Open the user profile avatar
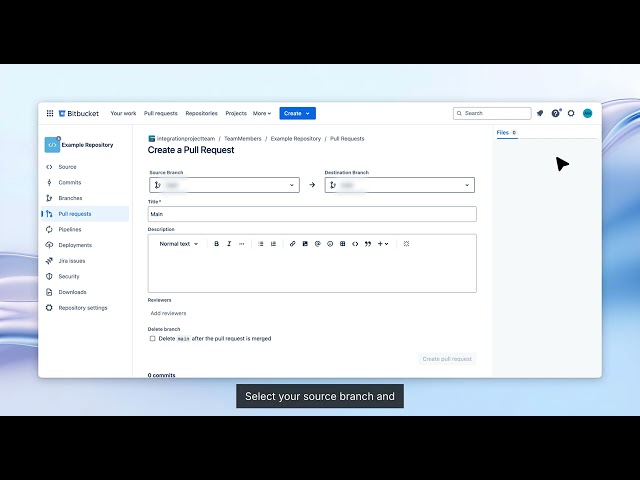The height and width of the screenshot is (480, 640). coord(587,113)
